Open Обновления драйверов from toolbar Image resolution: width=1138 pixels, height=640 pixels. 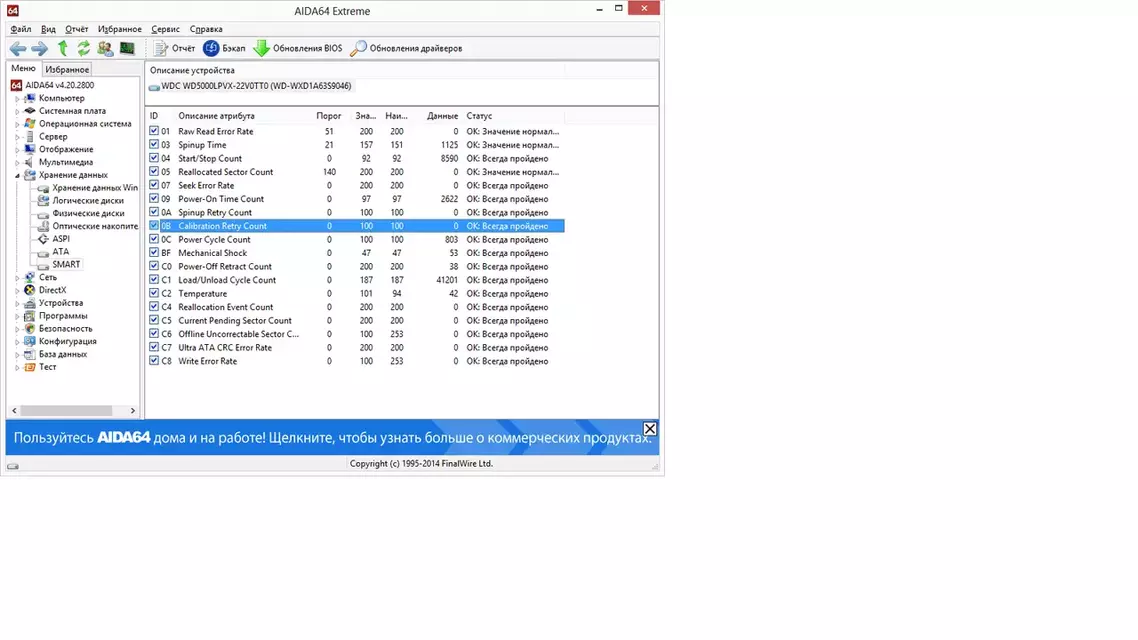(x=406, y=49)
